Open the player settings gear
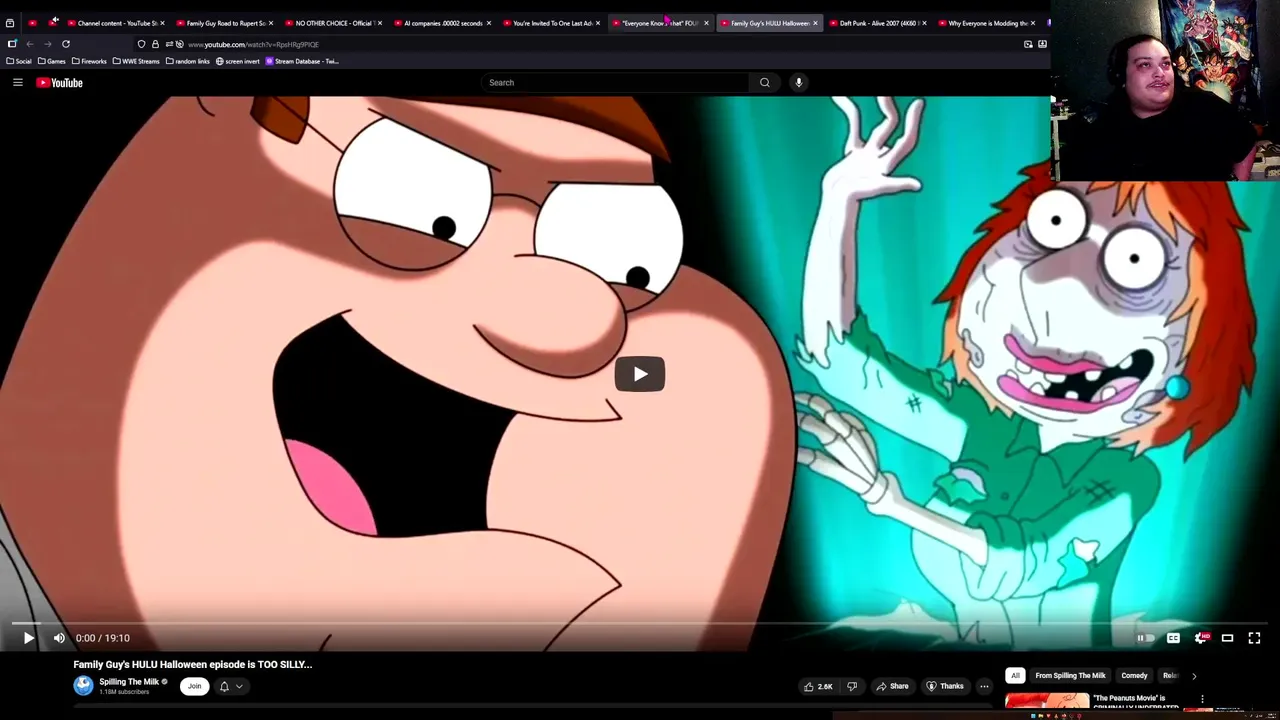 coord(1201,638)
